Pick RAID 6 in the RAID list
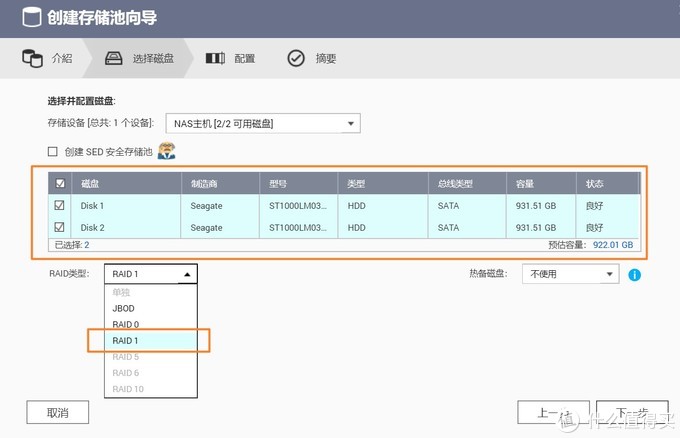Screen dimensions: 680x438 151,373
